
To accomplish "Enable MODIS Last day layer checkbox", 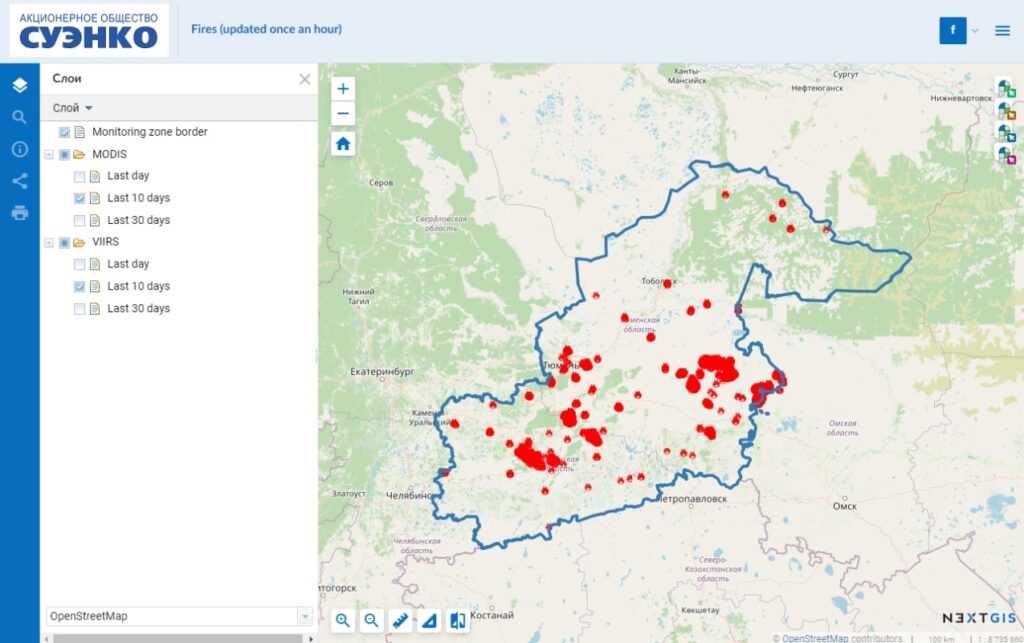I will point(80,176).
